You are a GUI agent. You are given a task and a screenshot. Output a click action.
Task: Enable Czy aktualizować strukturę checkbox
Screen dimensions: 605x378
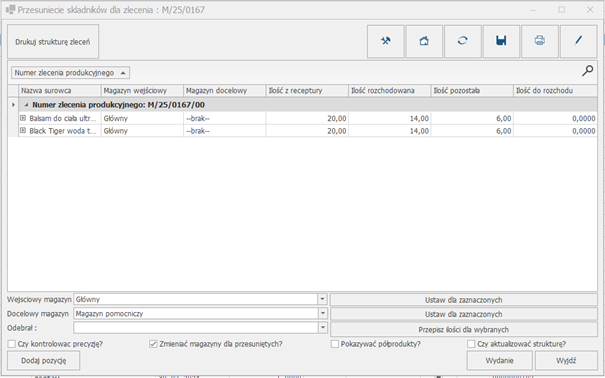pos(471,344)
